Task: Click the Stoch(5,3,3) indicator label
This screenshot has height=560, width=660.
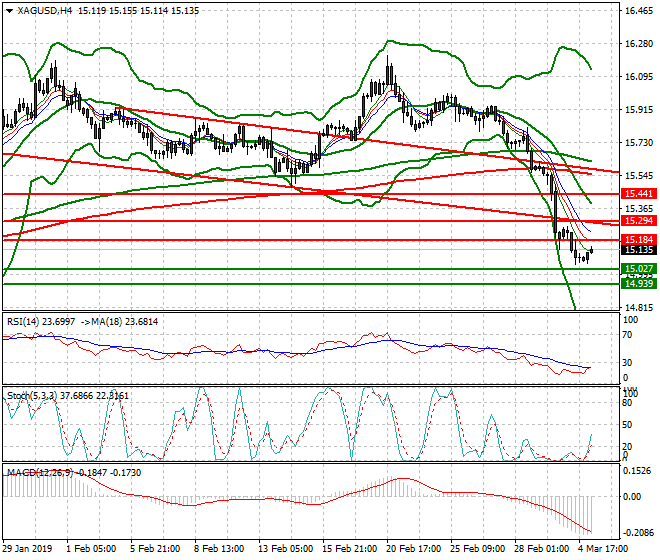Action: pos(32,396)
